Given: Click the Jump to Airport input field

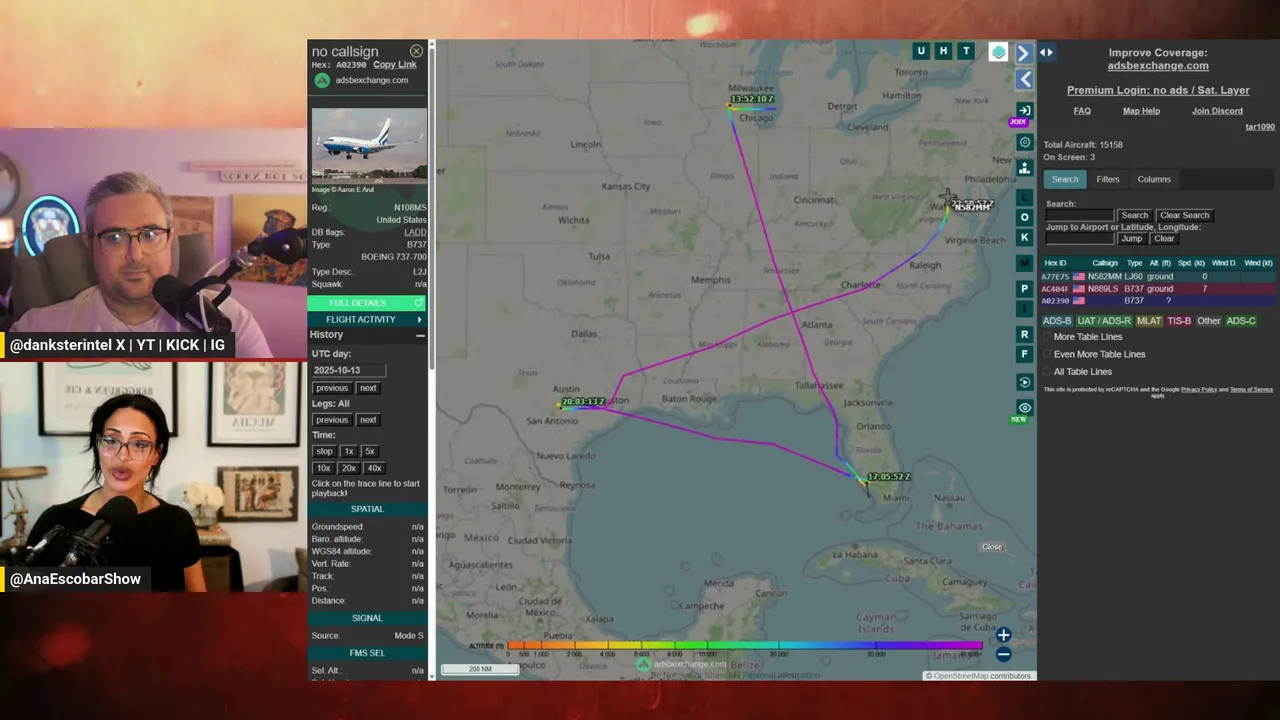Looking at the screenshot, I should (1079, 239).
